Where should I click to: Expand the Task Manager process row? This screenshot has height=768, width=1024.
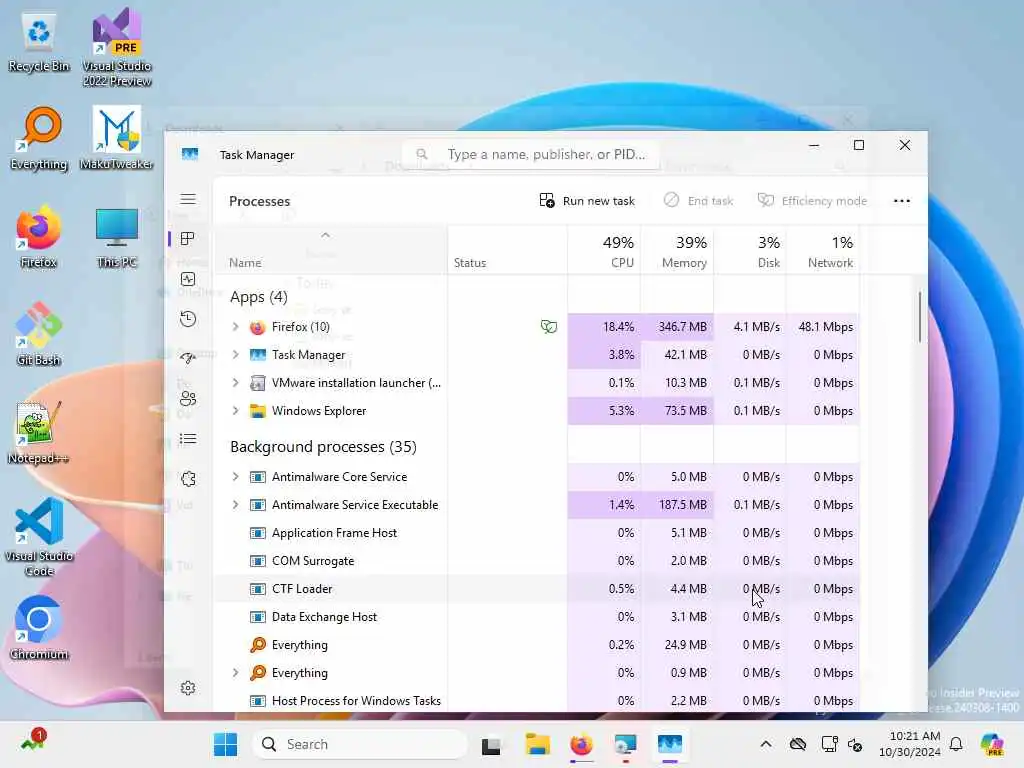(x=236, y=355)
